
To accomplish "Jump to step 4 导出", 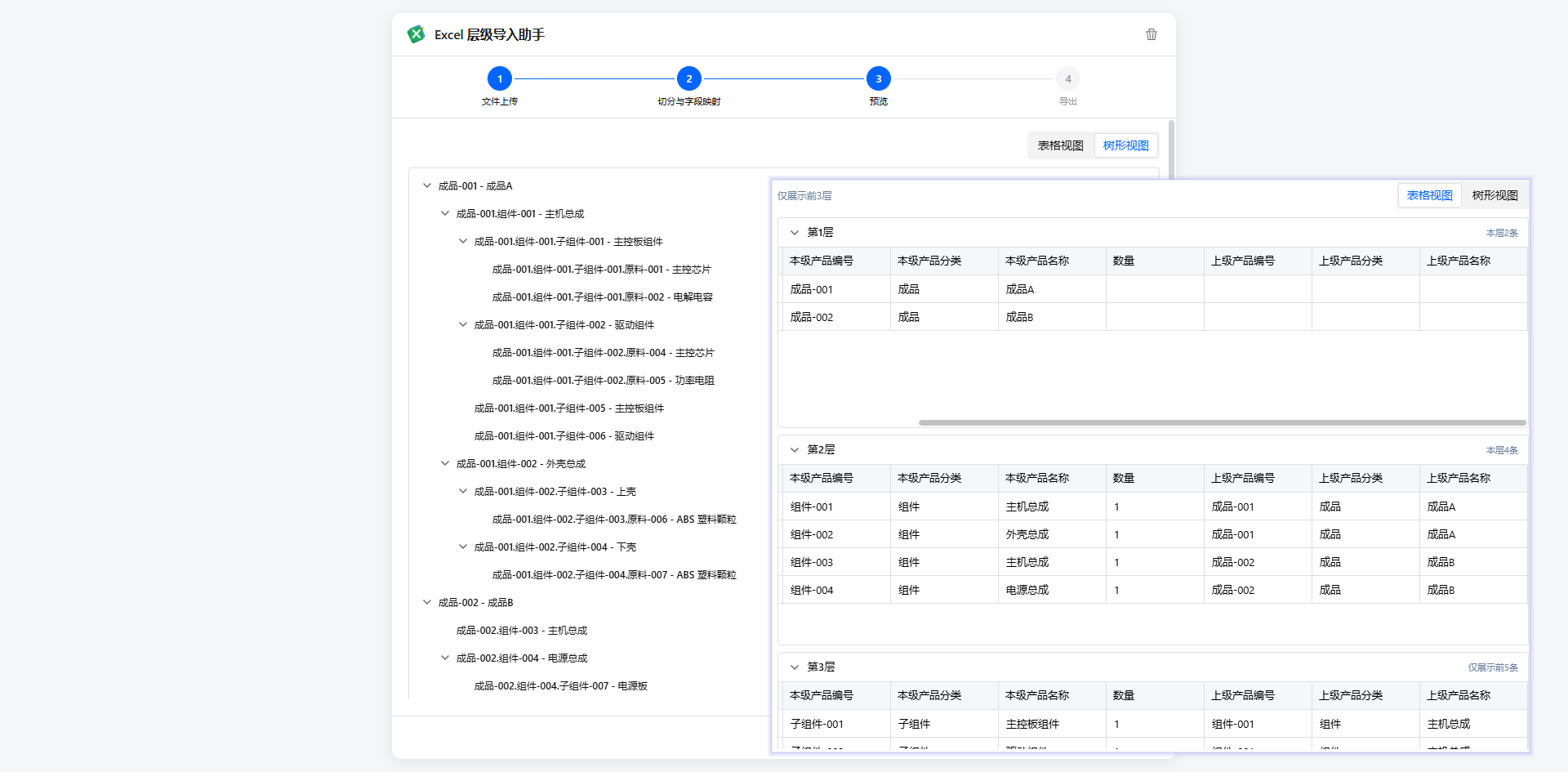I will coord(1068,79).
